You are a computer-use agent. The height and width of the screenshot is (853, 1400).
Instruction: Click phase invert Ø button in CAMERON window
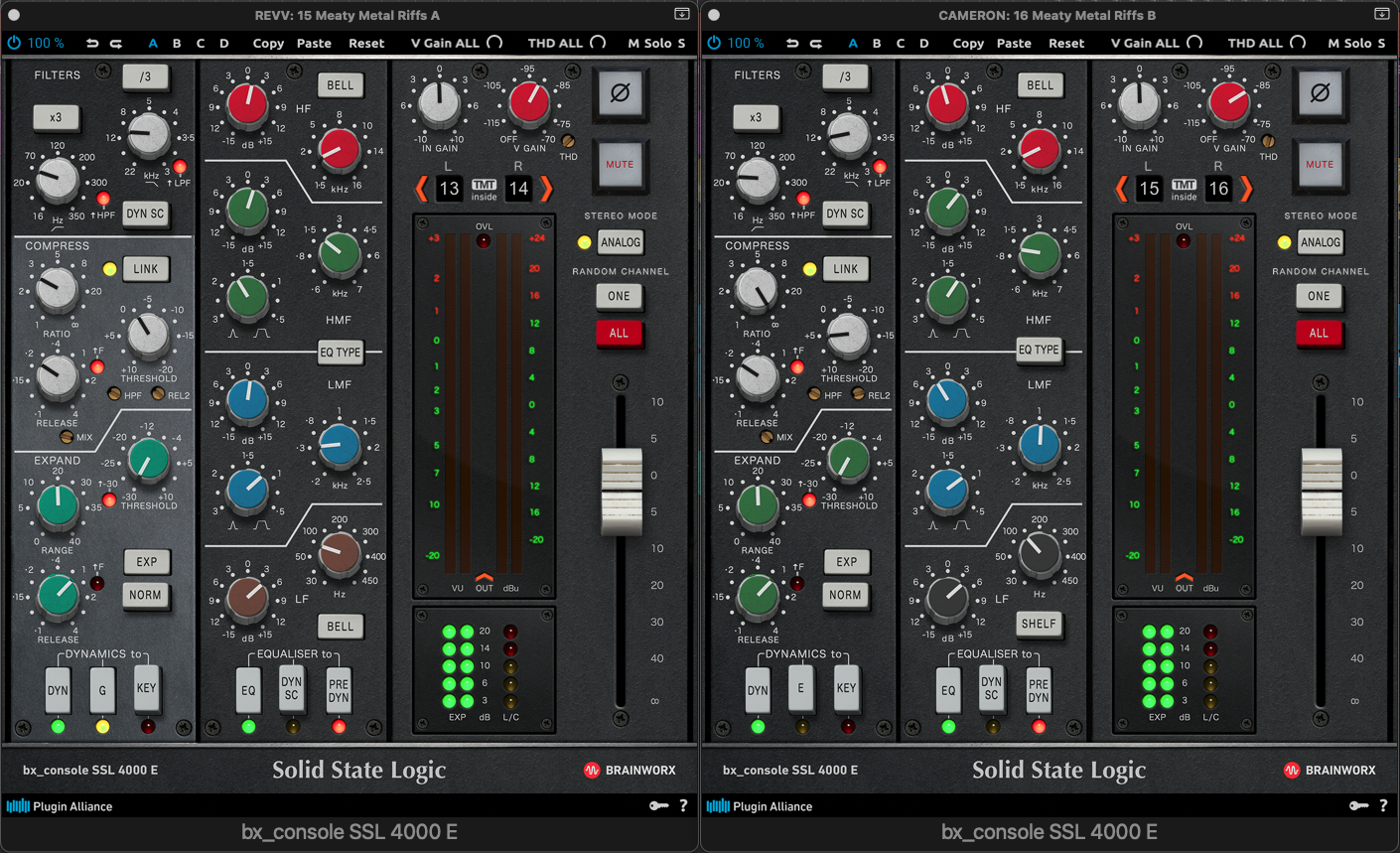click(x=1320, y=93)
